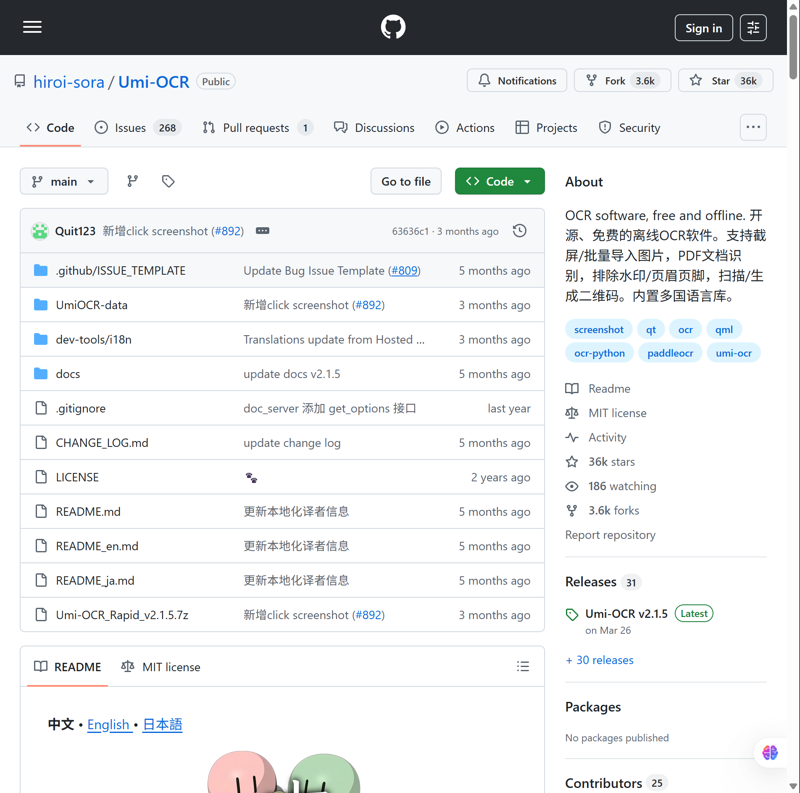Expand the green Code dropdown

[500, 181]
